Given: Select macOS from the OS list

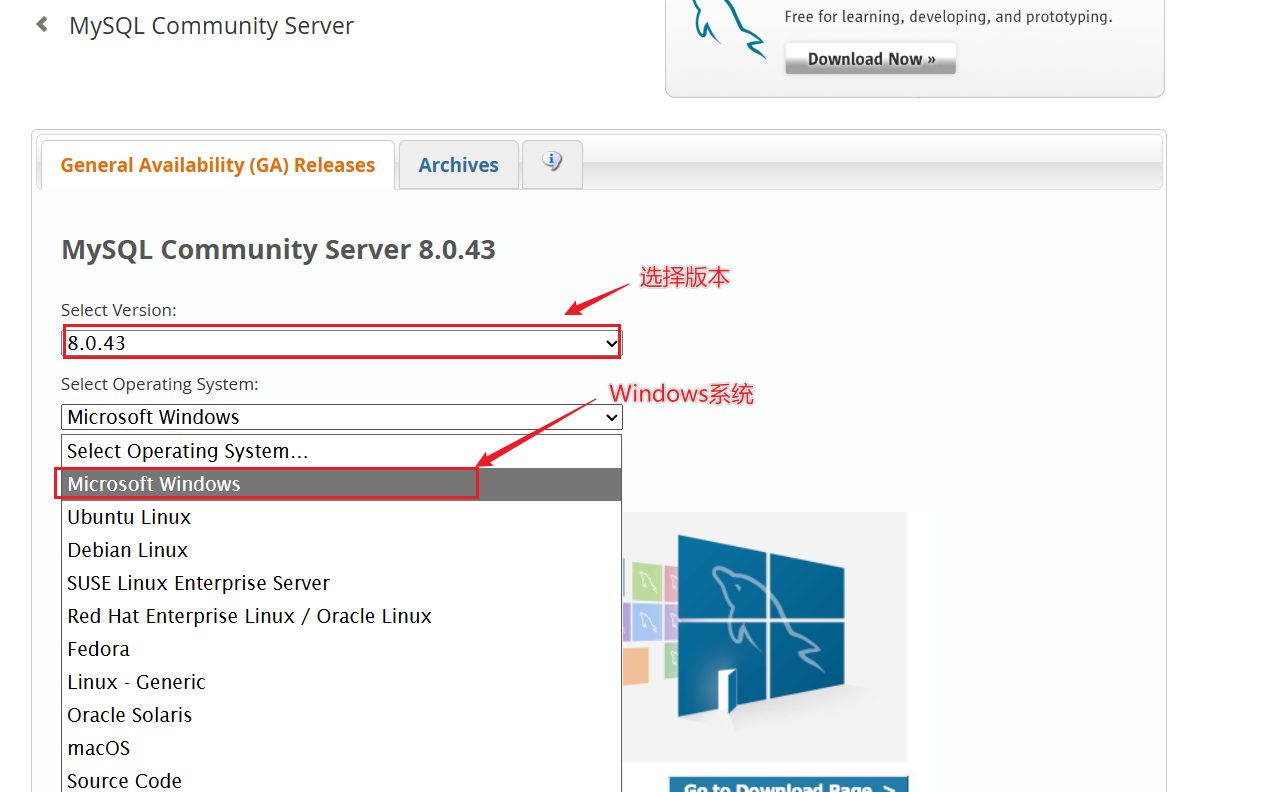Looking at the screenshot, I should click(342, 748).
